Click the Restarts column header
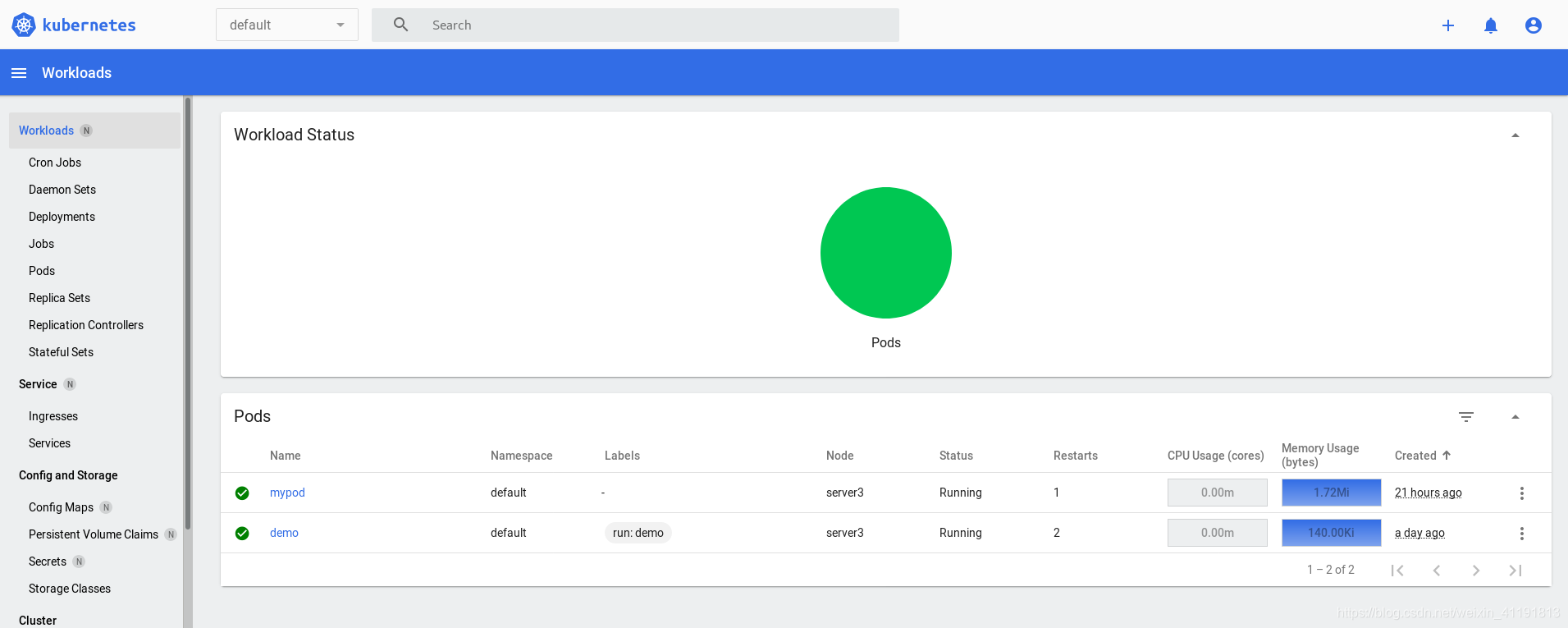 pos(1076,456)
